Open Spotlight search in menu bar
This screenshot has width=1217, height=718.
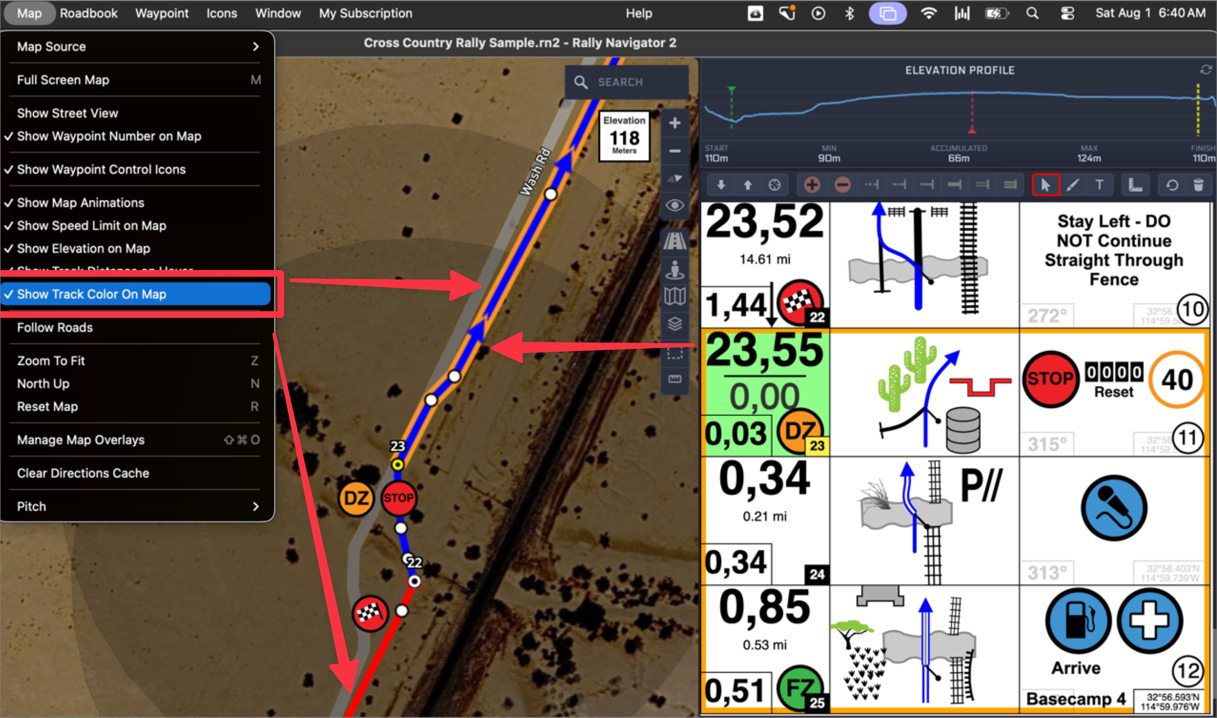pyautogui.click(x=1032, y=13)
